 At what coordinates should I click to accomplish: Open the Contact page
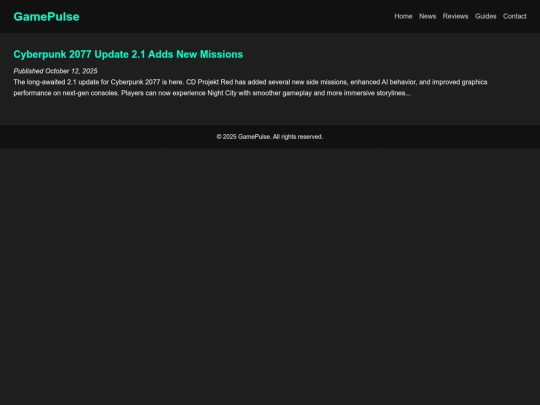tap(515, 16)
